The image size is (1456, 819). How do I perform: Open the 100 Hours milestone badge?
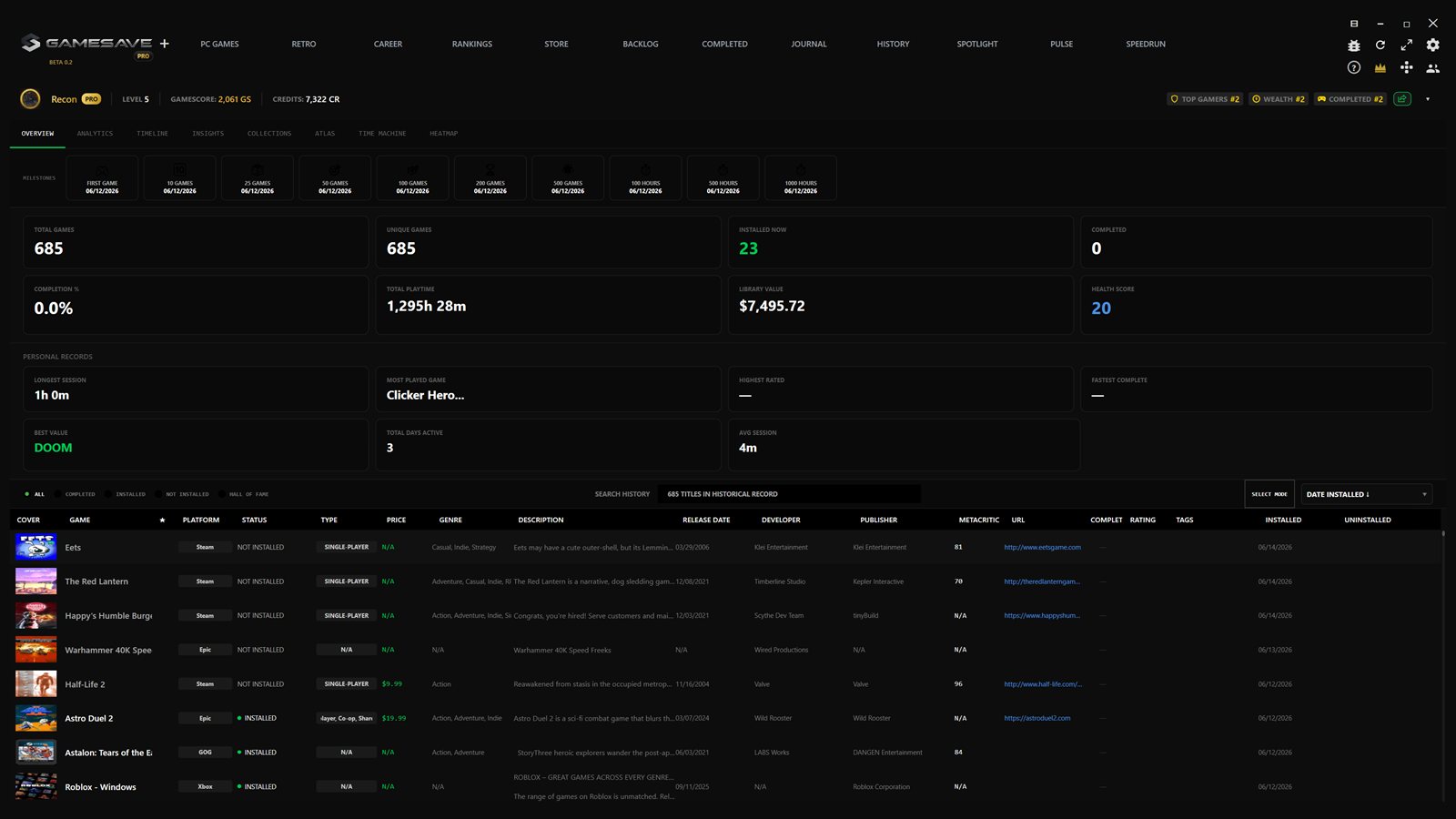click(645, 177)
